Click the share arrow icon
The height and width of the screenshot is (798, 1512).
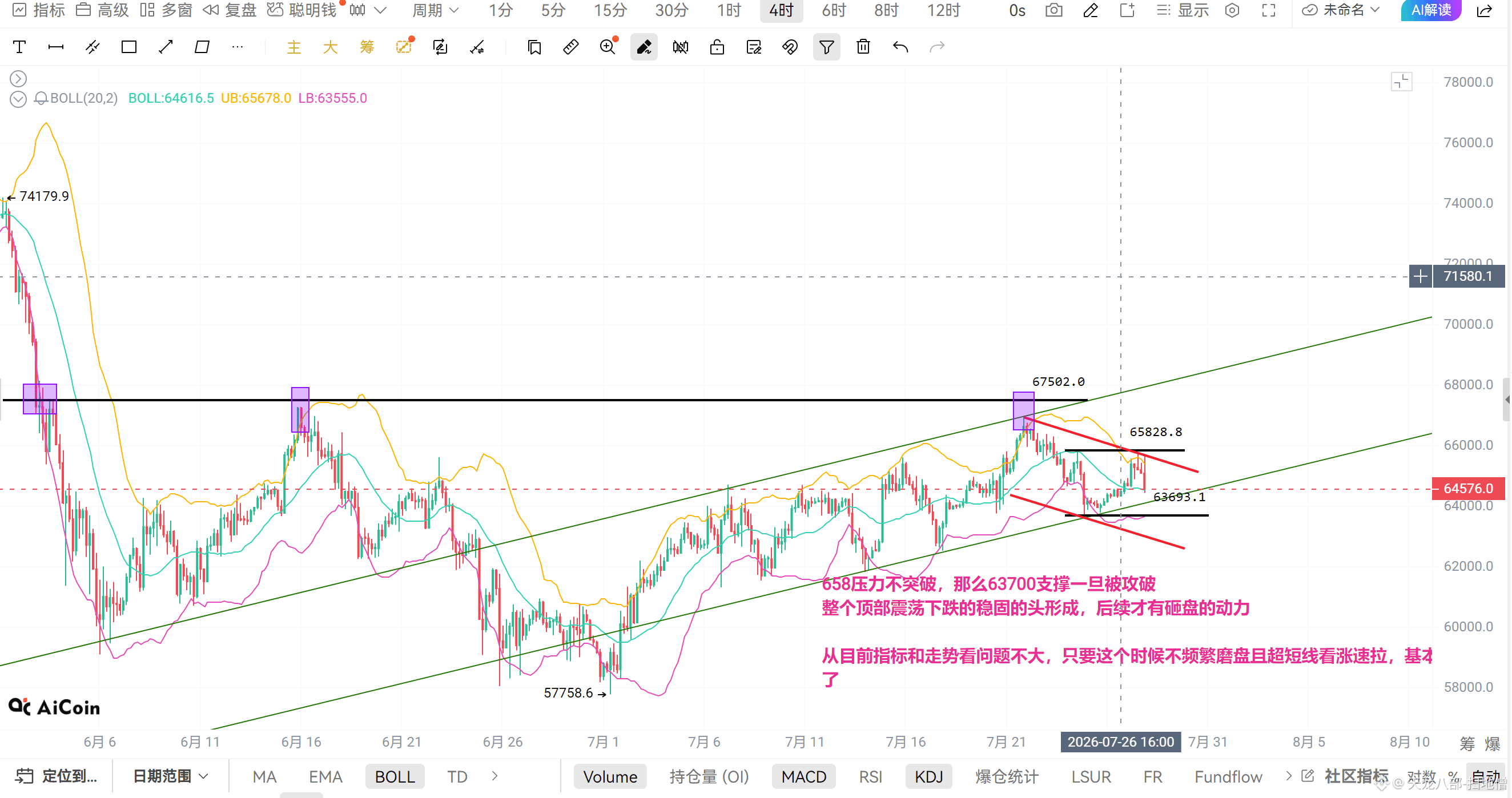(x=1485, y=11)
